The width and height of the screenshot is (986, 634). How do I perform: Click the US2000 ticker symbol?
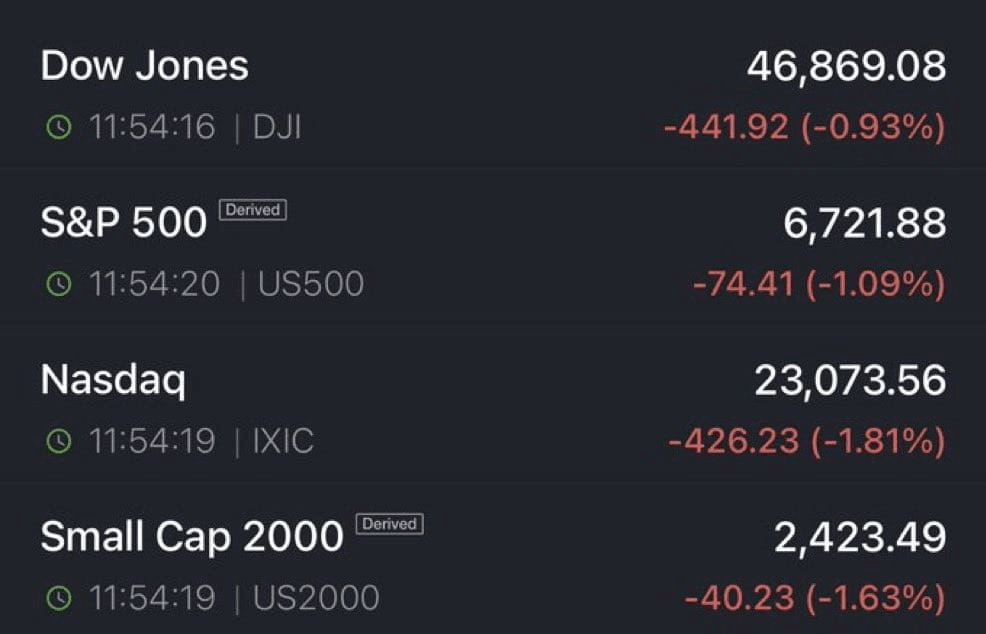316,598
